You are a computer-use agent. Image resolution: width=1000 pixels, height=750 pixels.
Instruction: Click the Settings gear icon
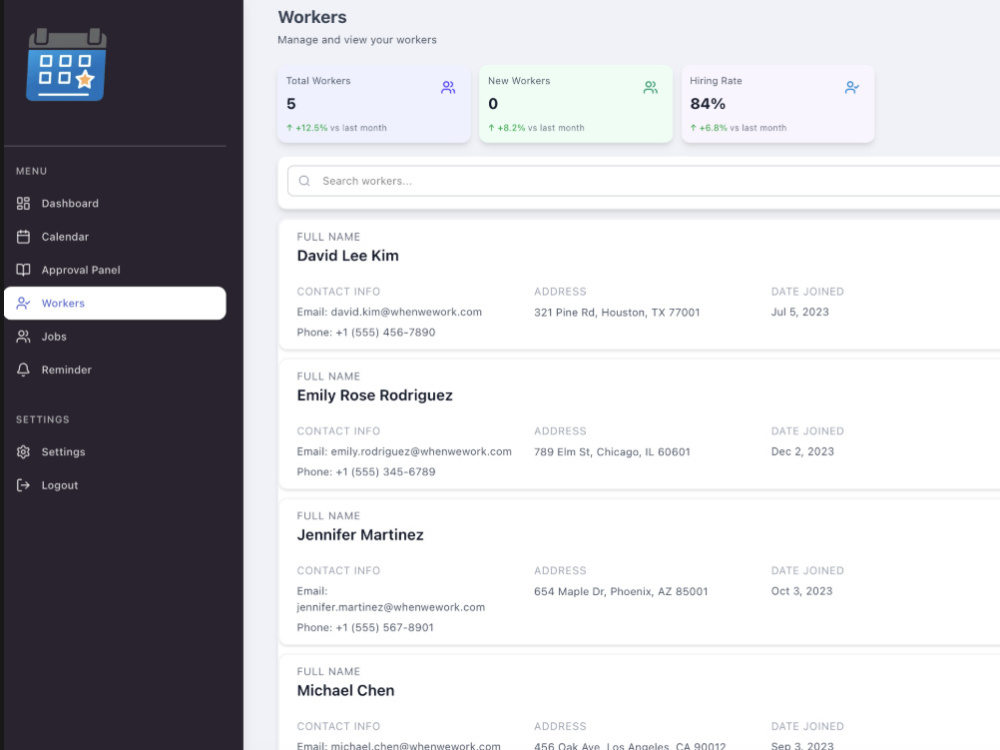[24, 452]
